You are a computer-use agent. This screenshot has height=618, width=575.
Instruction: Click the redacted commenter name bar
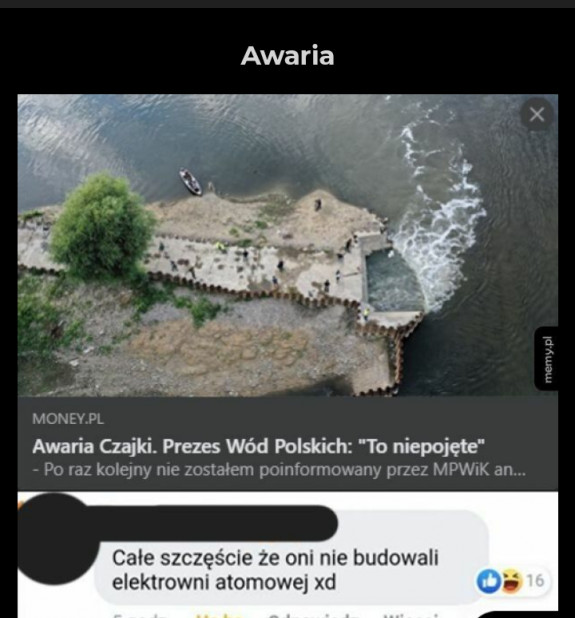[x=213, y=523]
